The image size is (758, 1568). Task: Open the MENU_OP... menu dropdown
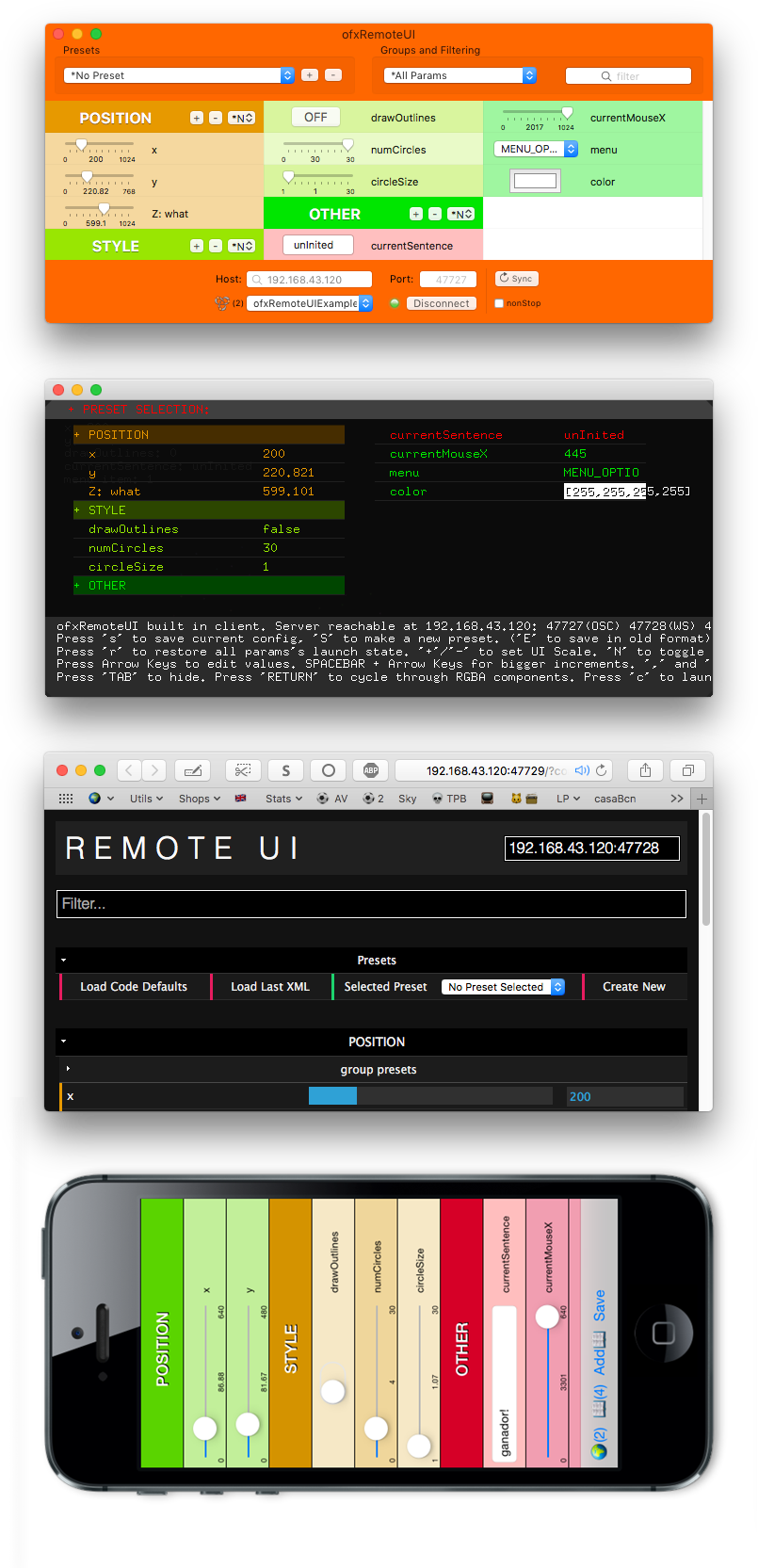pyautogui.click(x=536, y=149)
